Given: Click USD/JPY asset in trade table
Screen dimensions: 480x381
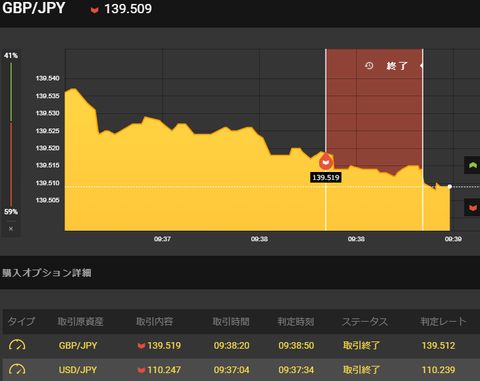Looking at the screenshot, I should 78,370.
